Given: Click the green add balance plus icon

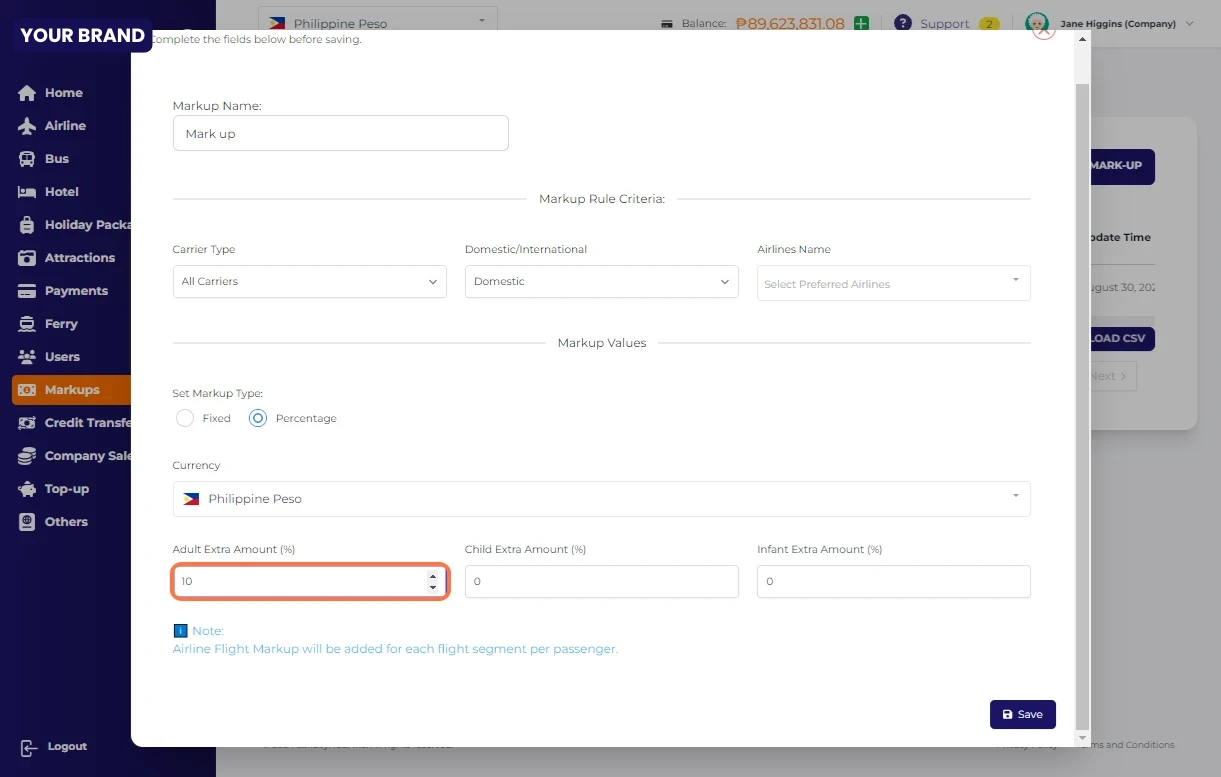Looking at the screenshot, I should [861, 23].
